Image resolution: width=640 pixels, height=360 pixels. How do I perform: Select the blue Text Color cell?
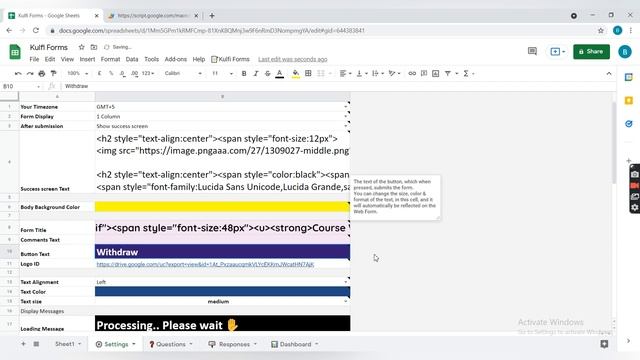(x=222, y=291)
